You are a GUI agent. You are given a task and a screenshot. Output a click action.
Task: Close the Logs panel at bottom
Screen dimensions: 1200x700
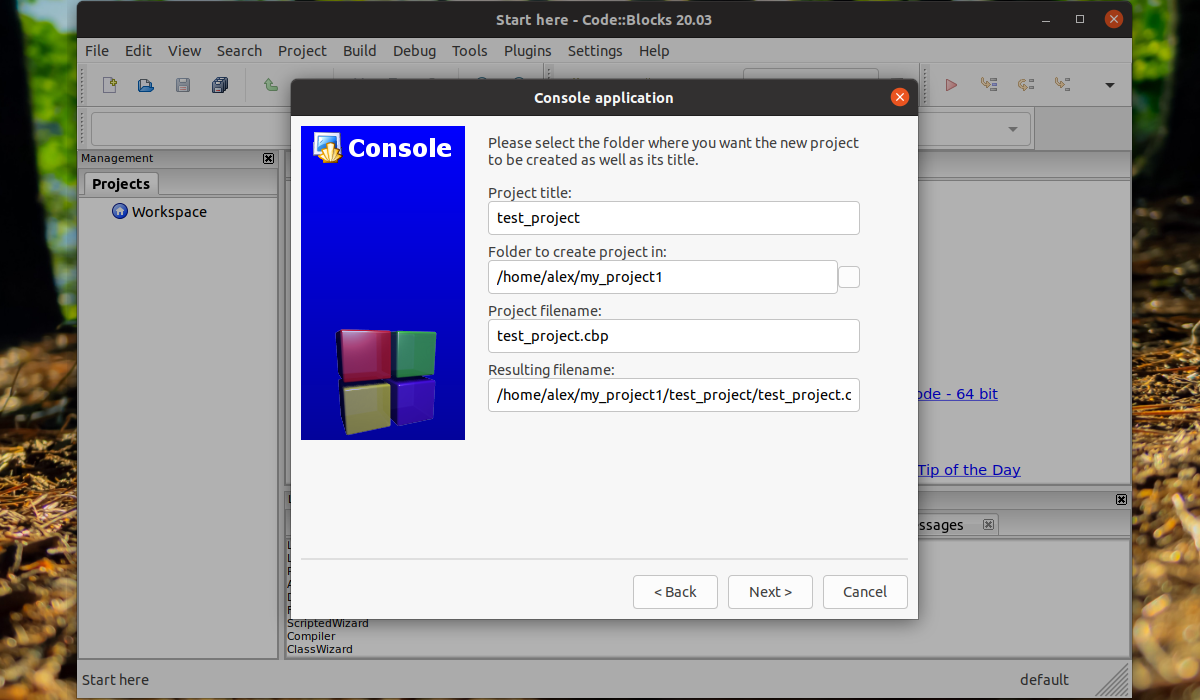point(1121,499)
